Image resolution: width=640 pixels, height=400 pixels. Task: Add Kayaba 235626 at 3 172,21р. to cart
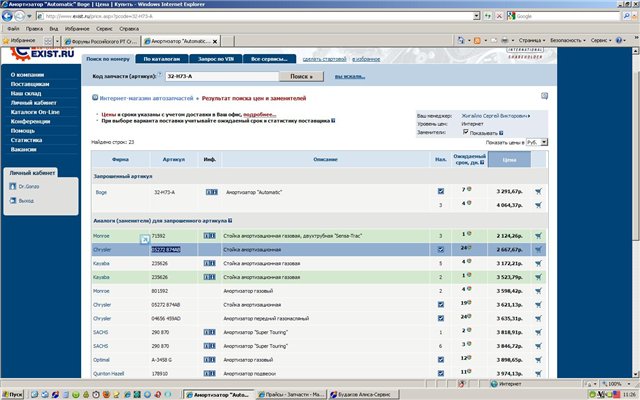click(x=538, y=263)
